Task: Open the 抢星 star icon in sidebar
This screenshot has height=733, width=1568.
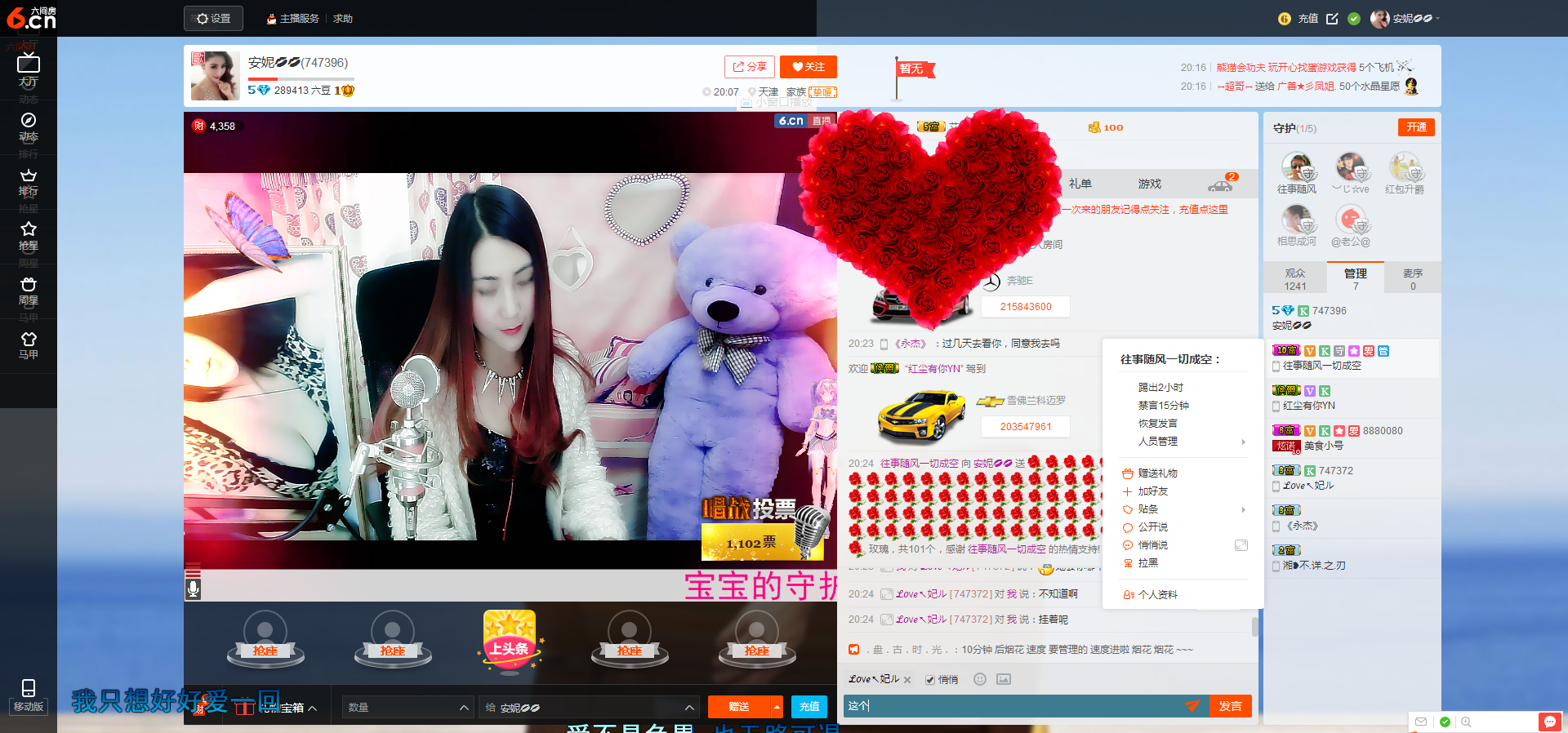Action: [x=29, y=236]
